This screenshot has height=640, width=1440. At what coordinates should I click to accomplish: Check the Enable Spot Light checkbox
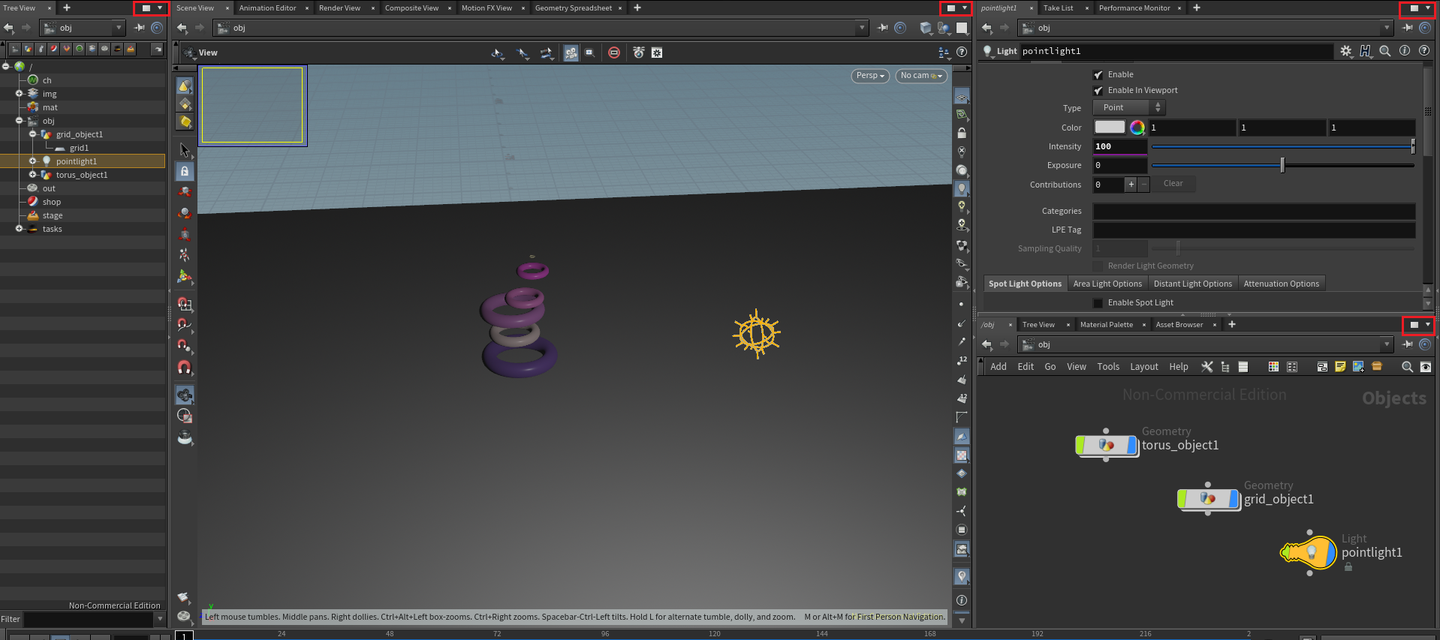click(1098, 303)
